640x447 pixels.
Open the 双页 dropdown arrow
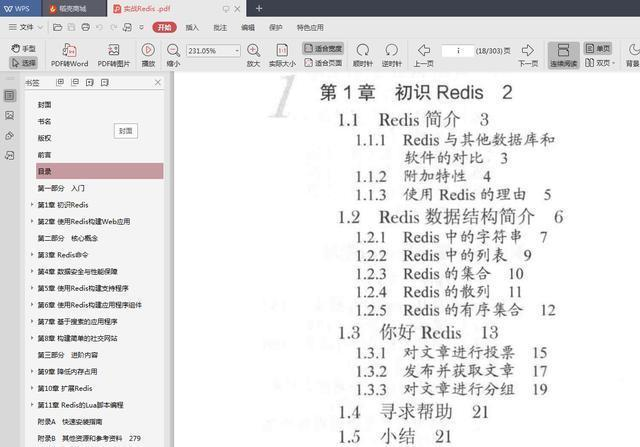pyautogui.click(x=613, y=63)
